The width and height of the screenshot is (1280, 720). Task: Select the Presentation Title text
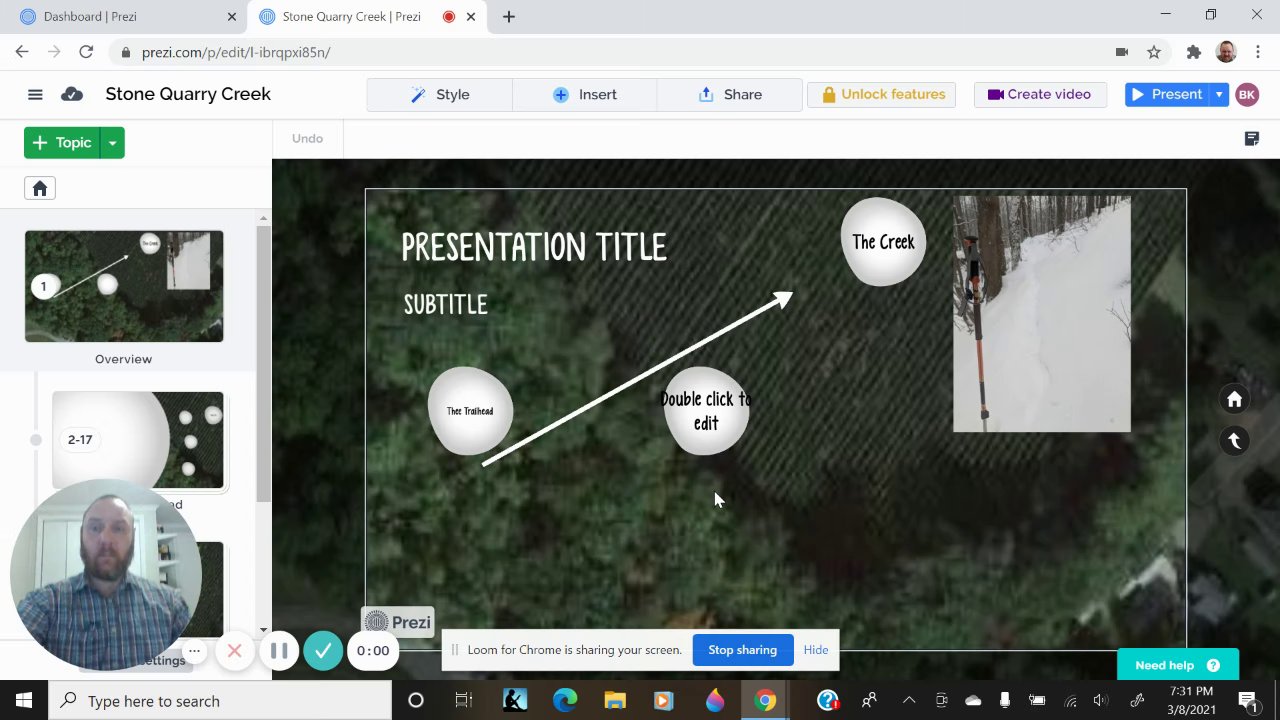(533, 247)
